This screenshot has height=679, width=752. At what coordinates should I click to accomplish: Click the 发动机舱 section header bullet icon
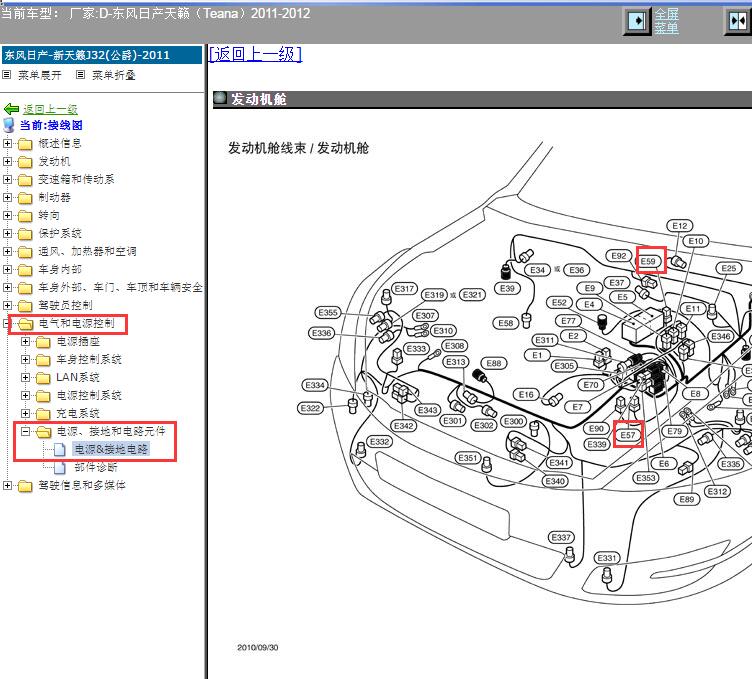coord(220,98)
